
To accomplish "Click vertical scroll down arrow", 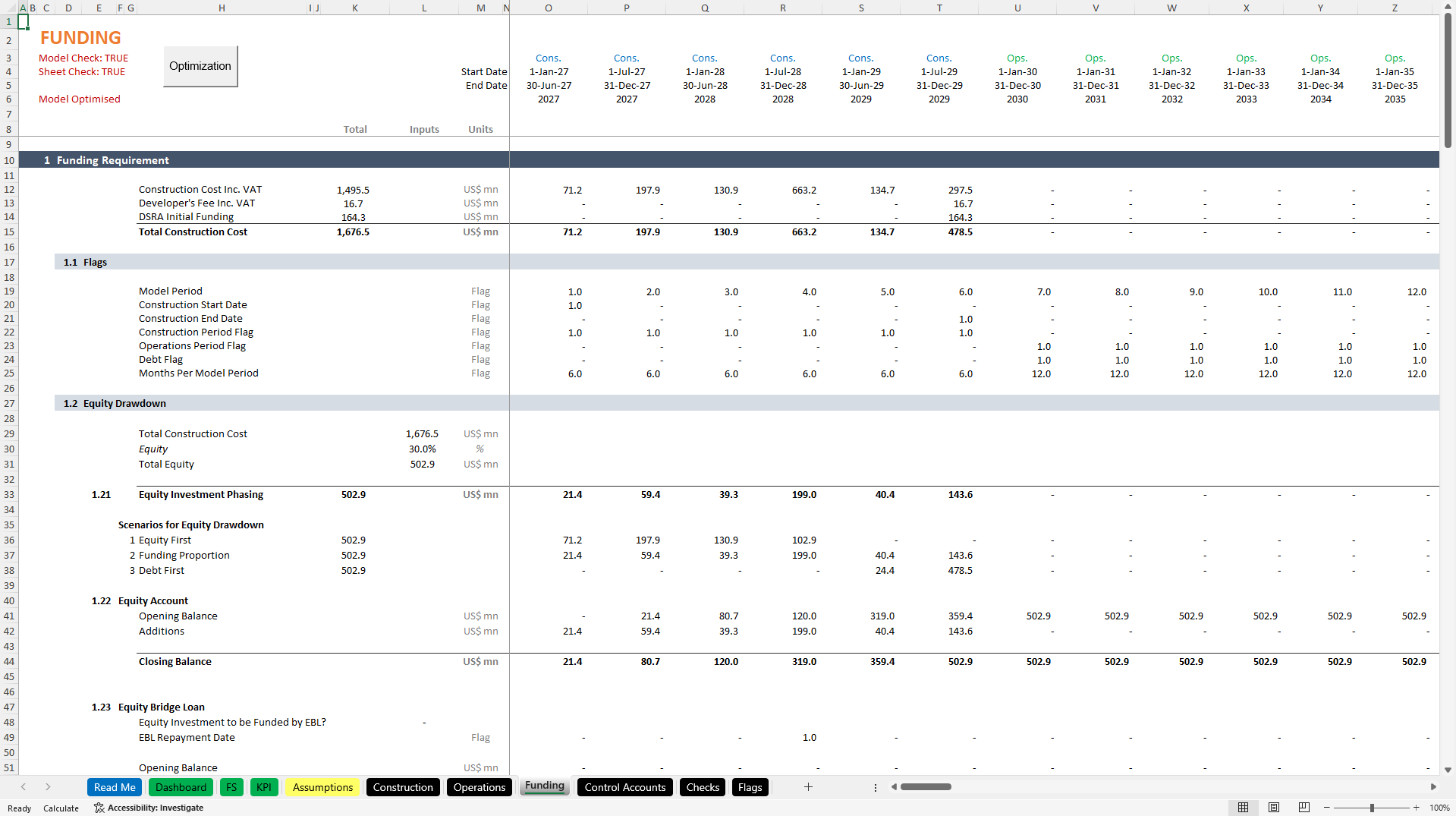I will click(1448, 770).
